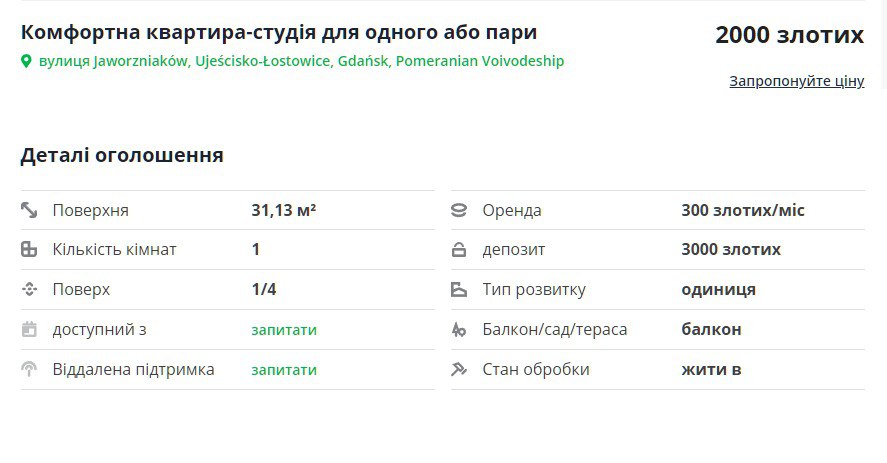The width and height of the screenshot is (887, 463).
Task: Click the room count icon
Action: click(x=29, y=250)
